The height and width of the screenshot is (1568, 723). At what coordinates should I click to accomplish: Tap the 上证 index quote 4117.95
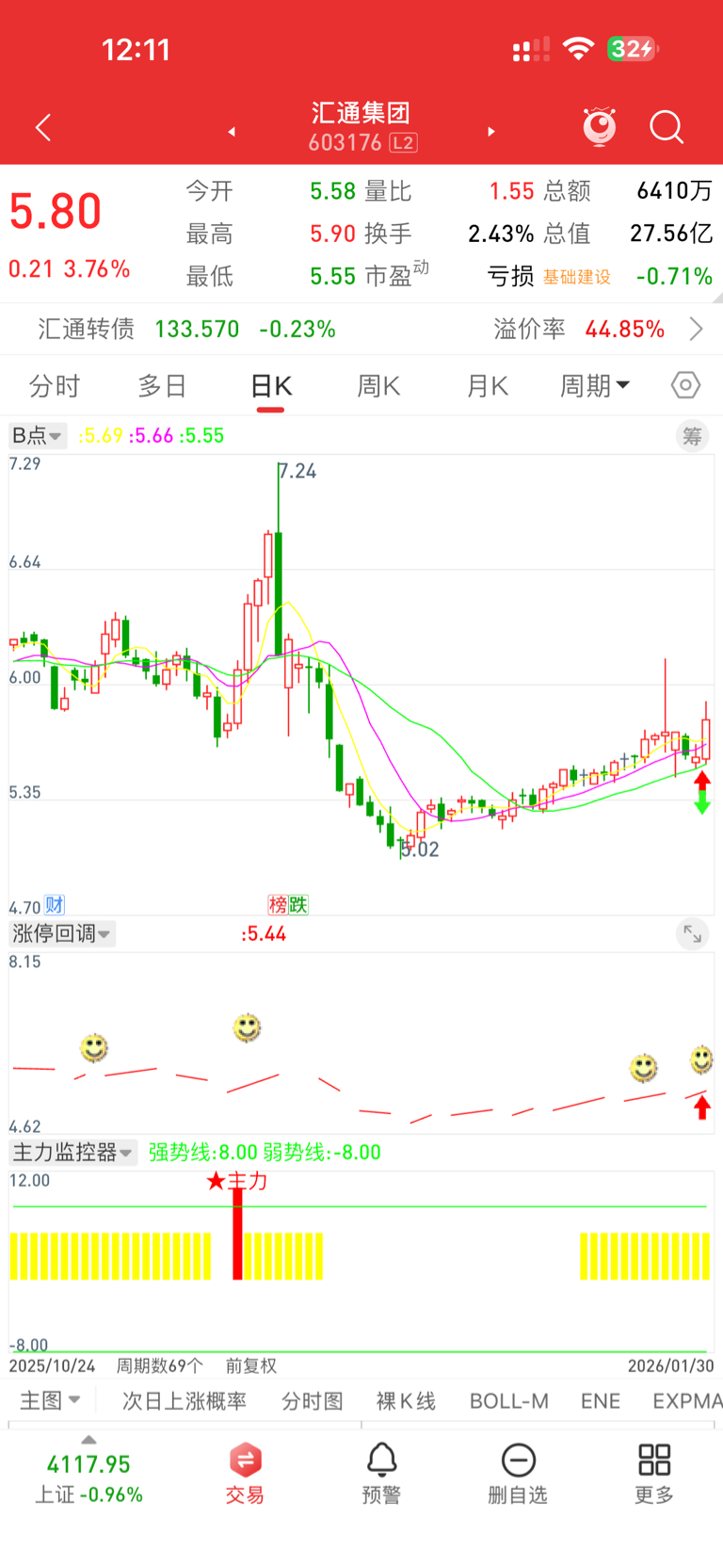(88, 1464)
